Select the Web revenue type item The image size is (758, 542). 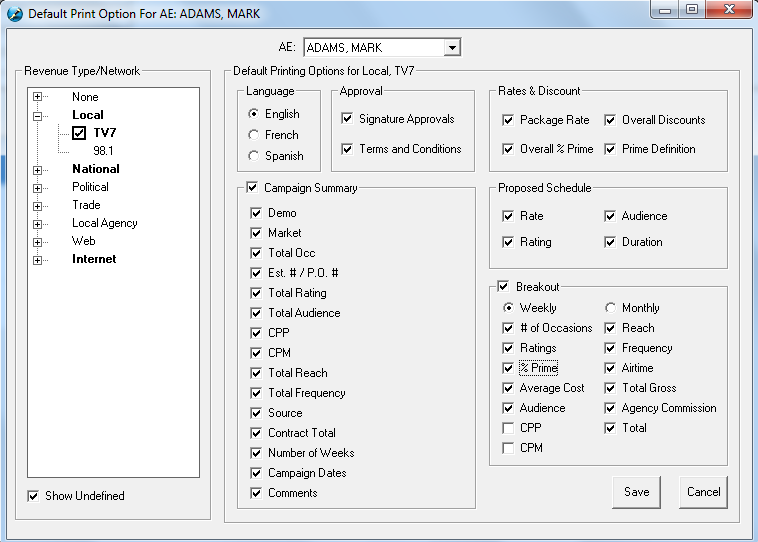pyautogui.click(x=84, y=241)
